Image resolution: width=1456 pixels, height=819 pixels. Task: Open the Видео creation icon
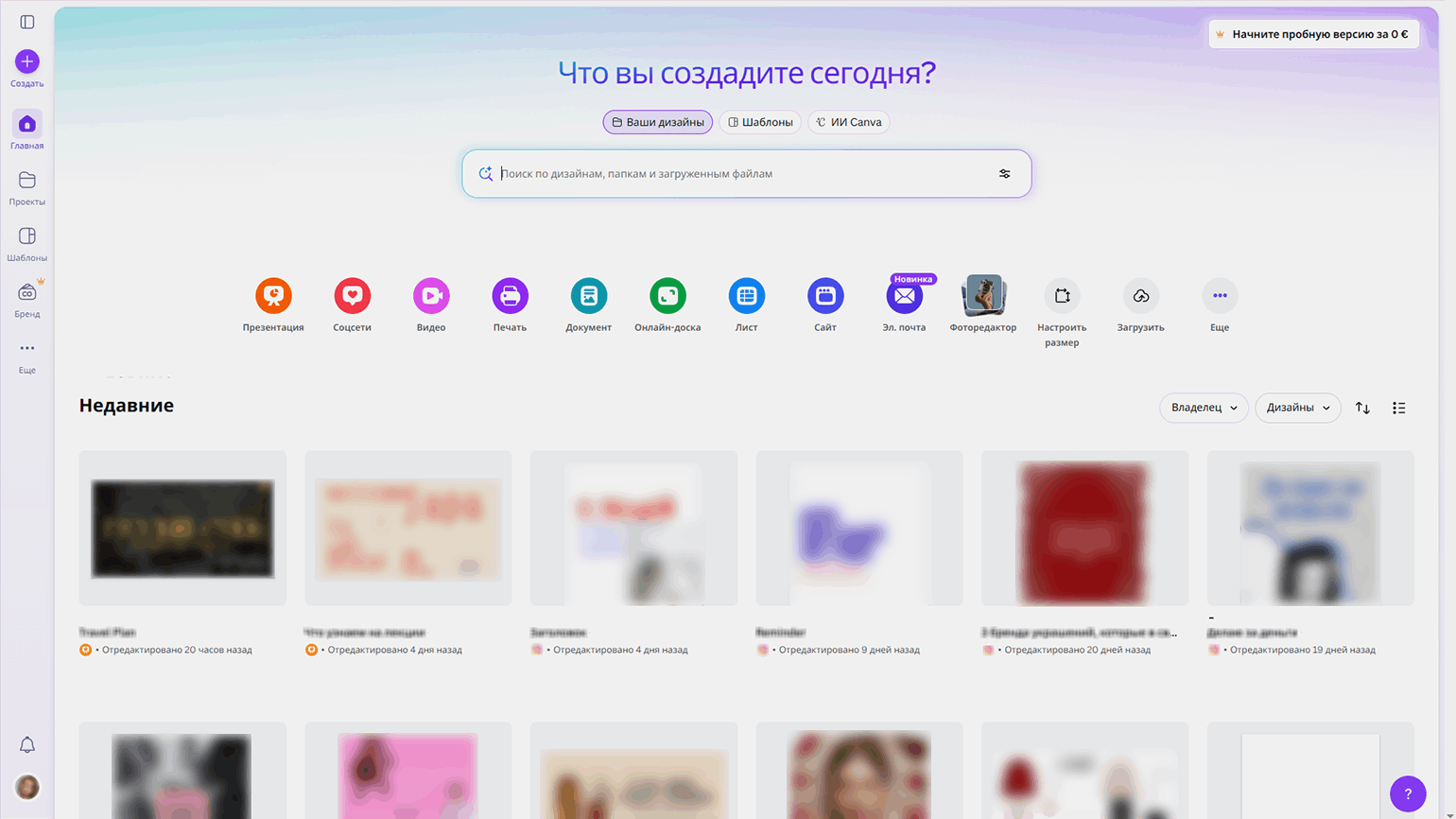(x=431, y=296)
